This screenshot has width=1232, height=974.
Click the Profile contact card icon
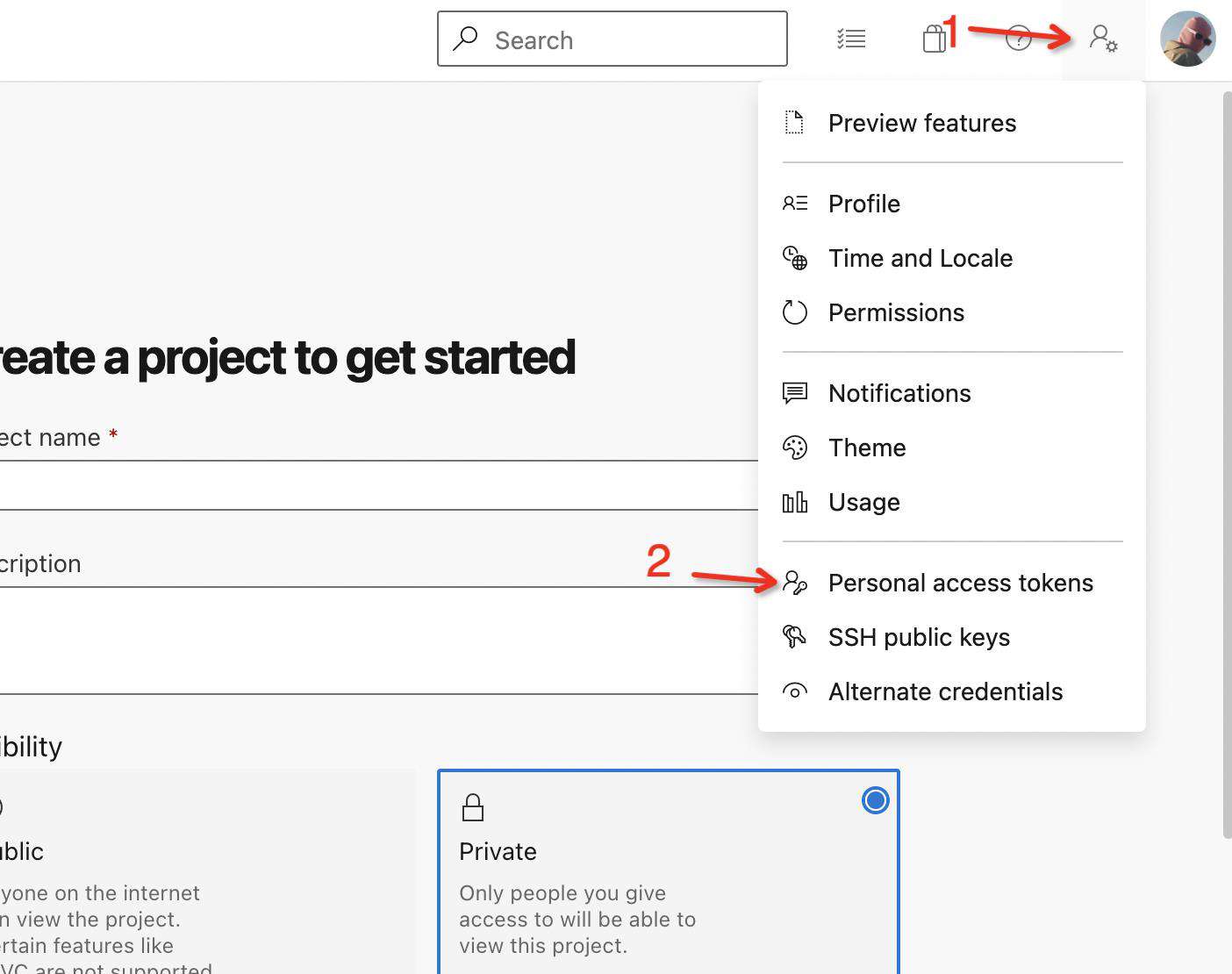pos(795,204)
